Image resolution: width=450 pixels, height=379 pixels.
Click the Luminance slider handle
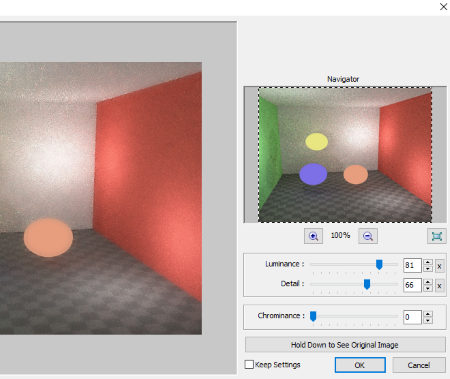(379, 265)
